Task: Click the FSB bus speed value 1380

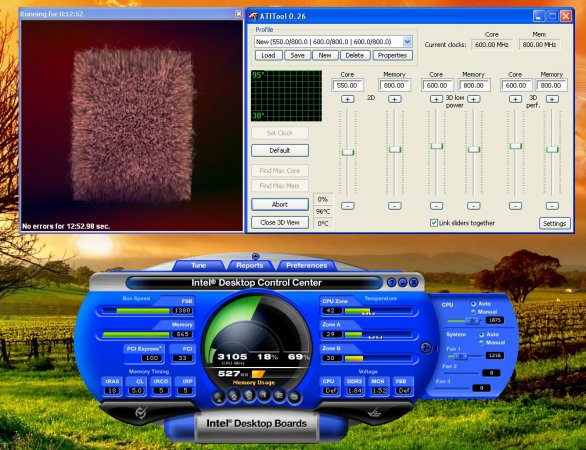Action: point(182,311)
